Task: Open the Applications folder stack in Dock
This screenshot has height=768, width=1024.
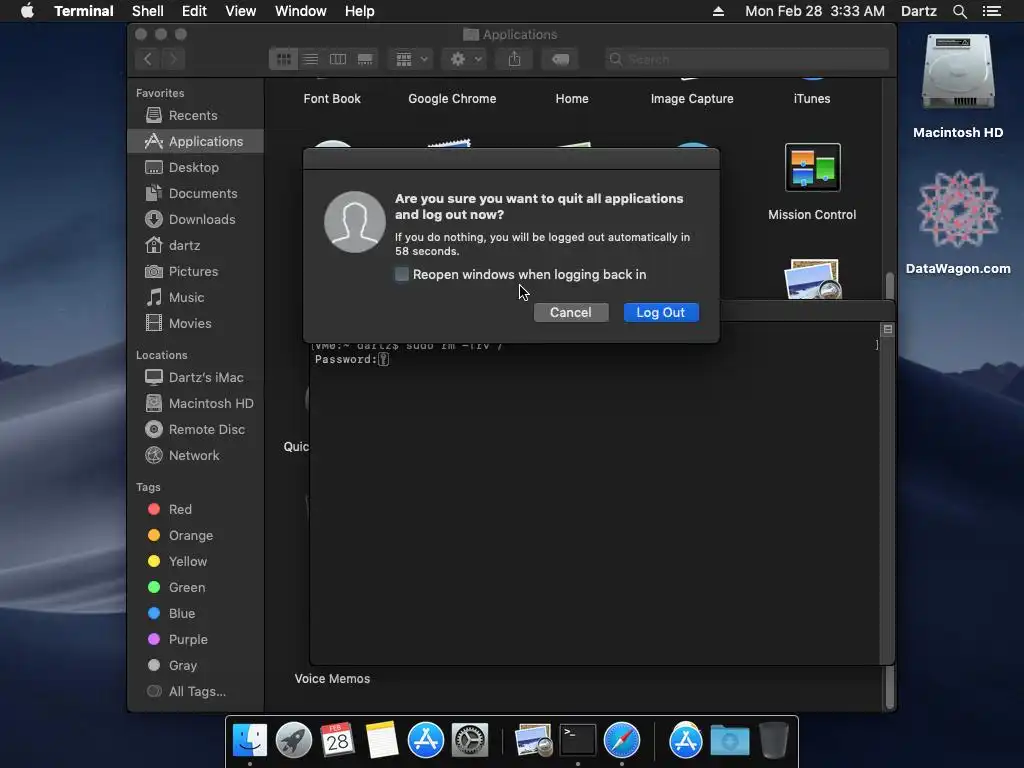Action: (x=685, y=741)
